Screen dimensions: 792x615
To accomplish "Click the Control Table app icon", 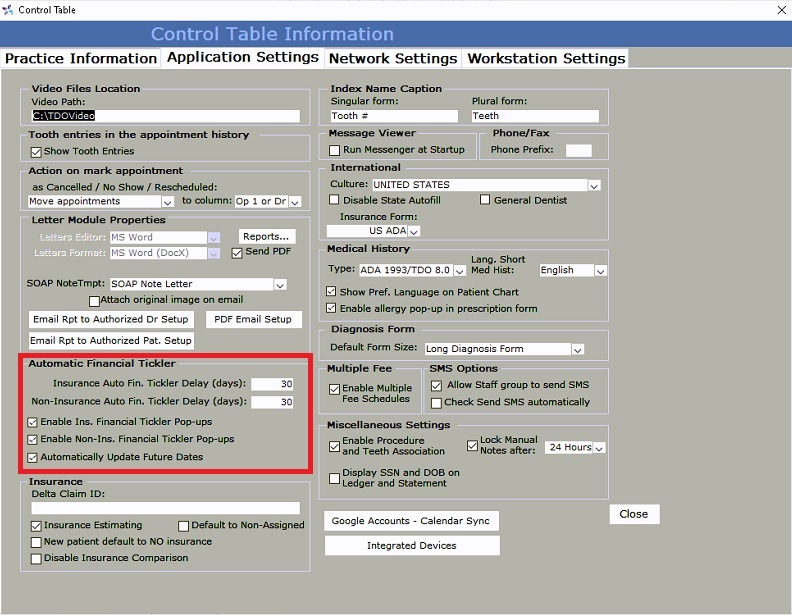I will point(10,10).
